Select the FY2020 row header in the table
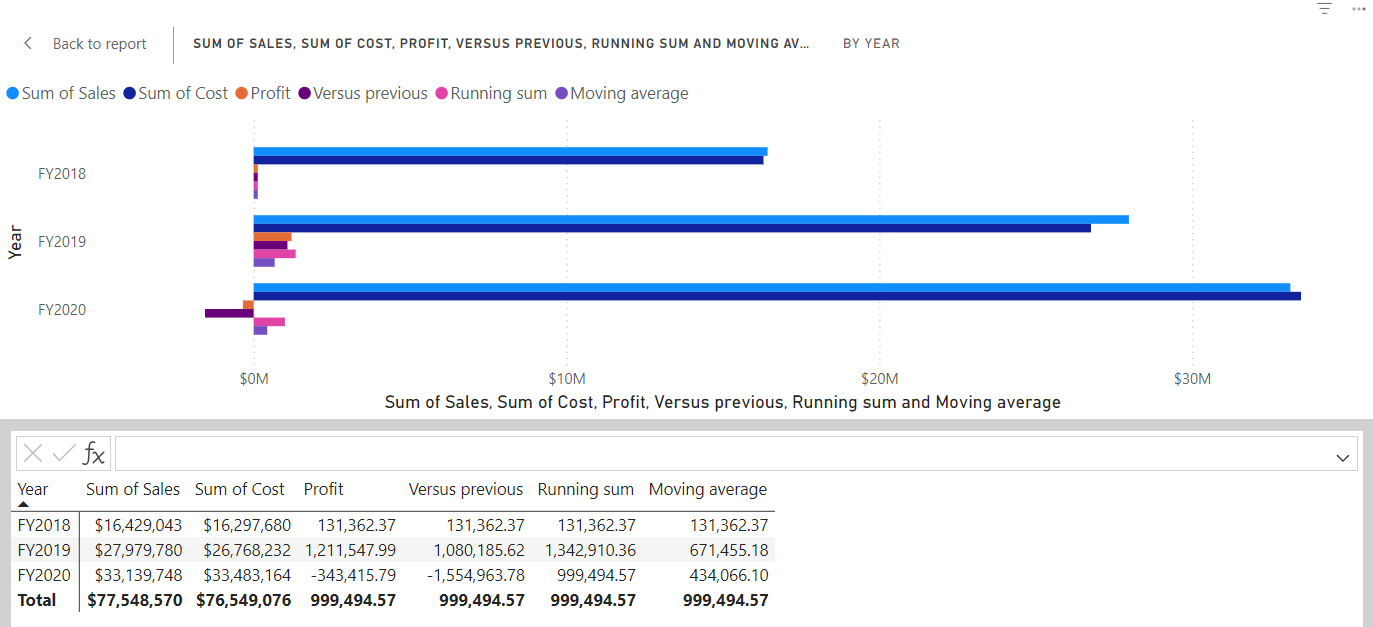The image size is (1373, 627). 45,575
